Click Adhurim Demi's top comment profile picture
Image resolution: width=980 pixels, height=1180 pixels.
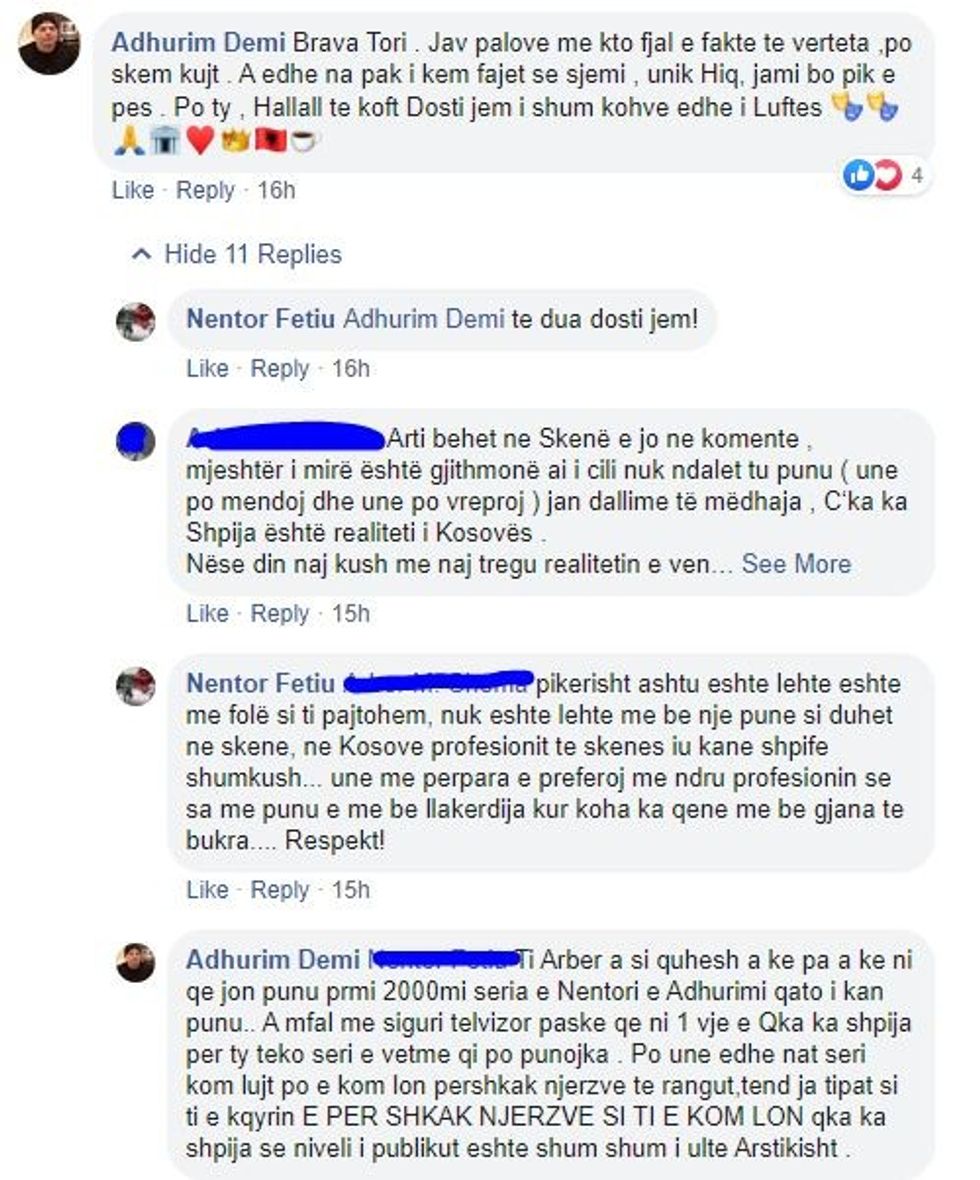49,44
